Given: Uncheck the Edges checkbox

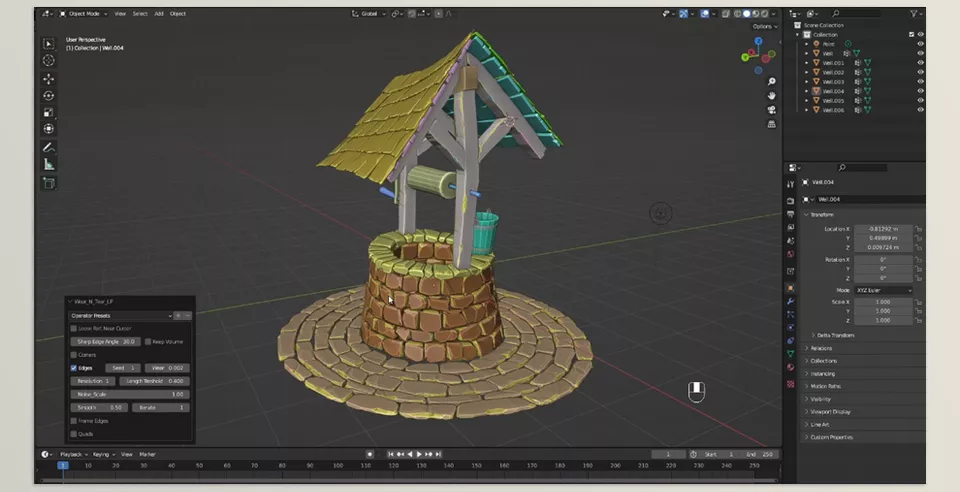Looking at the screenshot, I should 74,368.
